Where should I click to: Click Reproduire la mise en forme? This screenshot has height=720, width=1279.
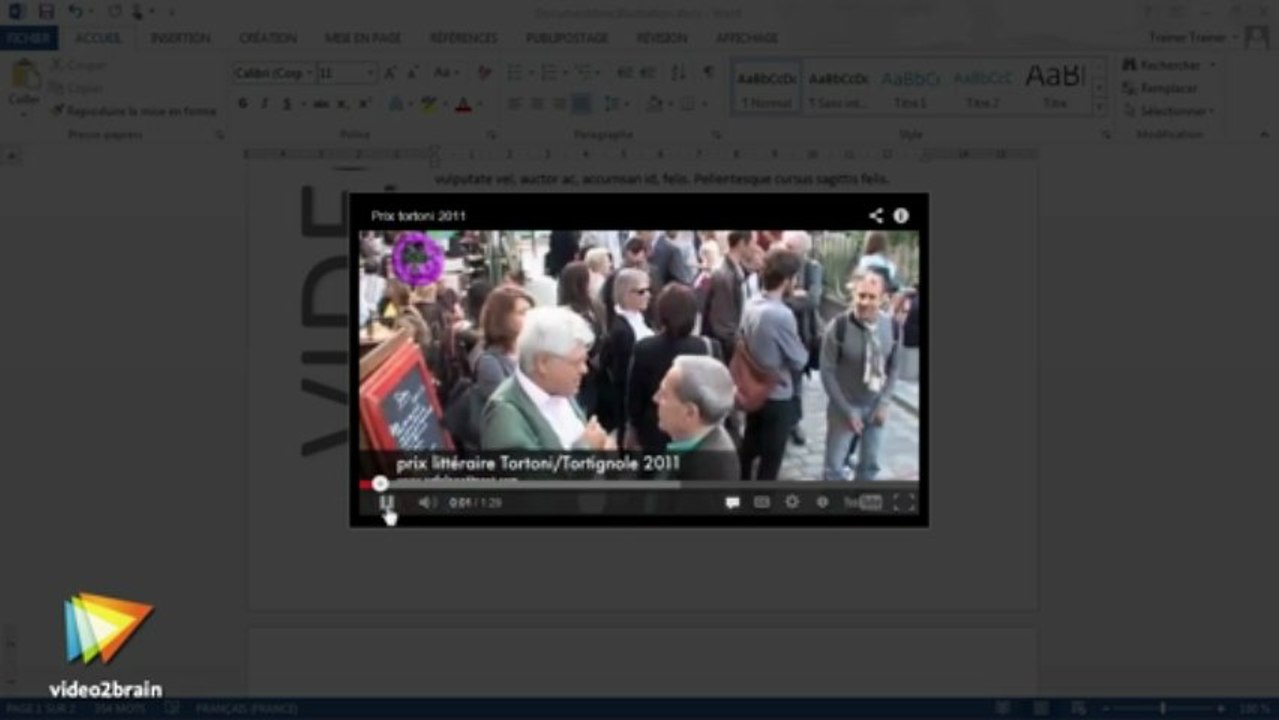pos(133,111)
